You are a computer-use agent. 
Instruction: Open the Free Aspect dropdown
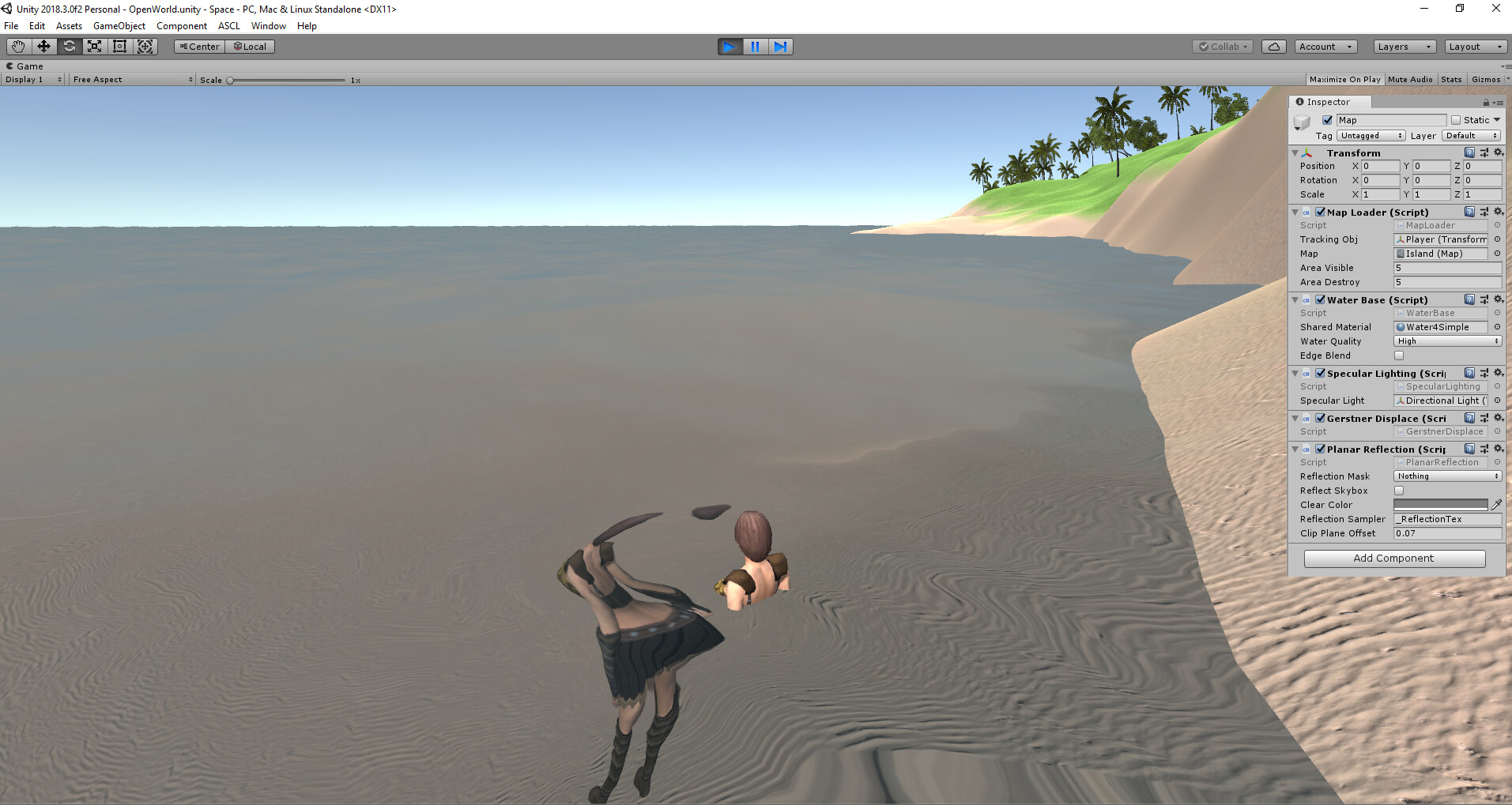(130, 79)
